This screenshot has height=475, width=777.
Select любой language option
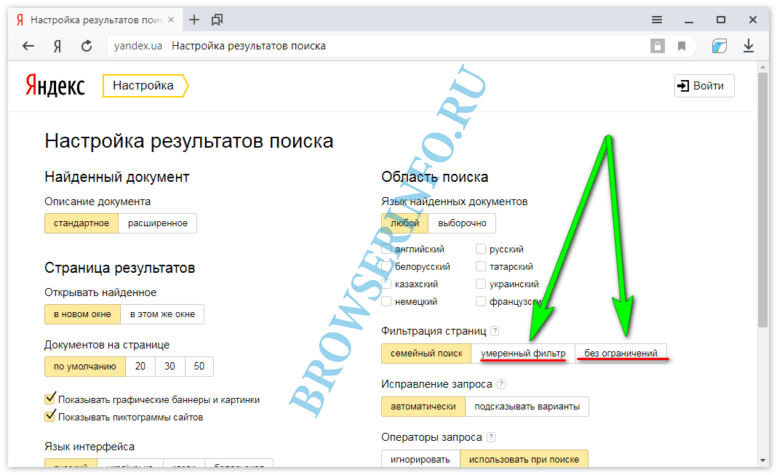coord(405,223)
